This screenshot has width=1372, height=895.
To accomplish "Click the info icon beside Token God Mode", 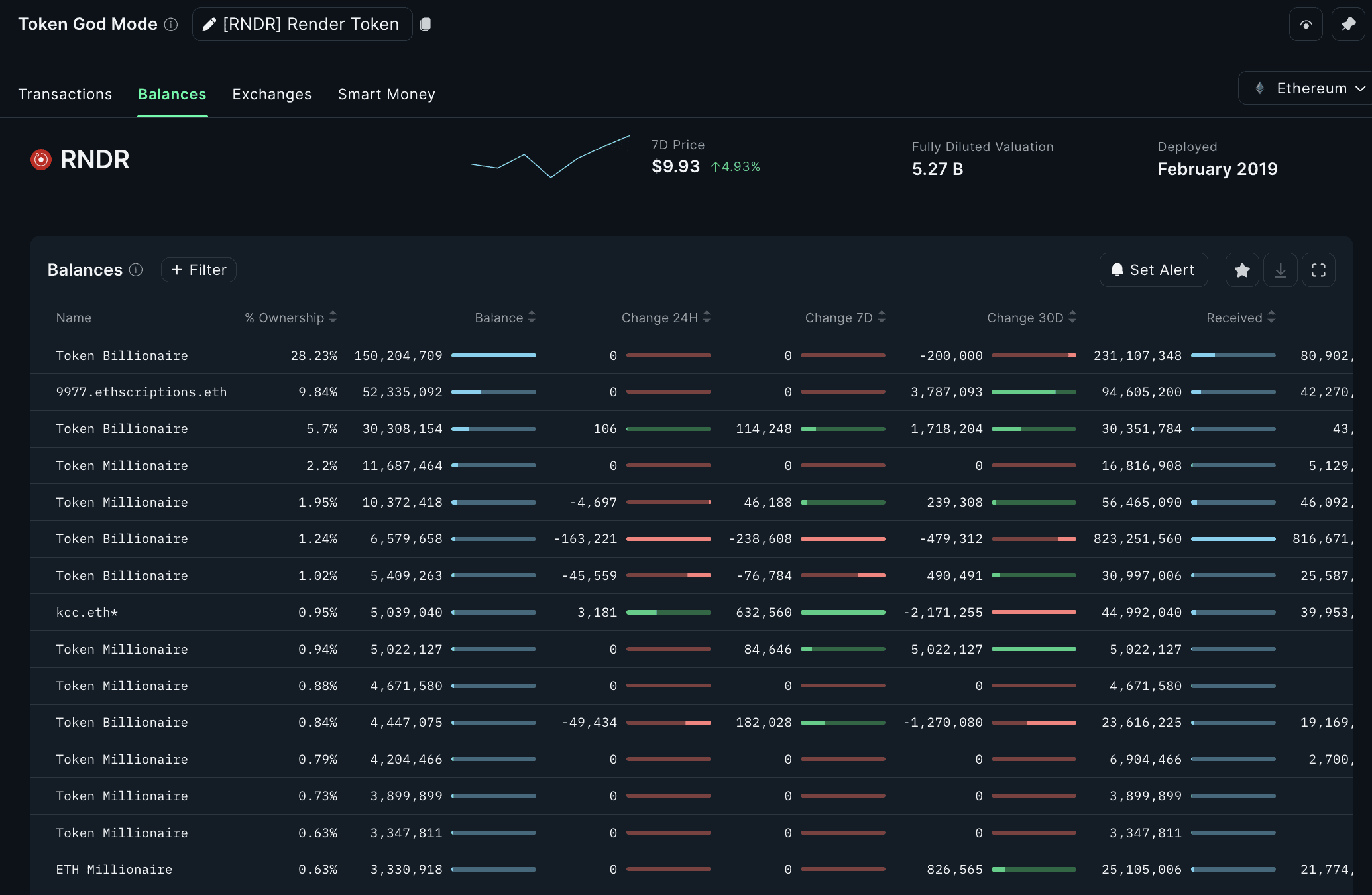I will pos(171,25).
